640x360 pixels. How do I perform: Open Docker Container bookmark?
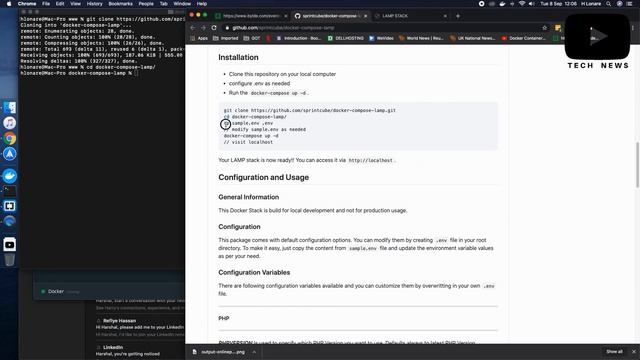(x=524, y=38)
